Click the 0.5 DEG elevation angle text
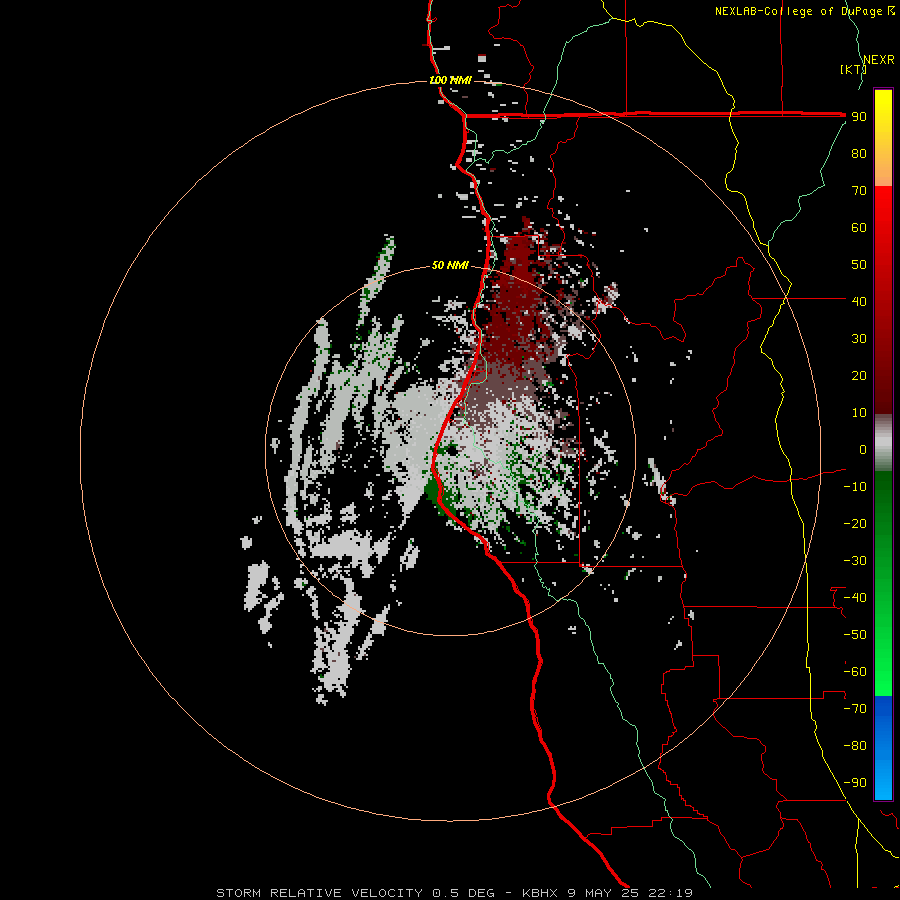This screenshot has width=900, height=900. click(463, 893)
